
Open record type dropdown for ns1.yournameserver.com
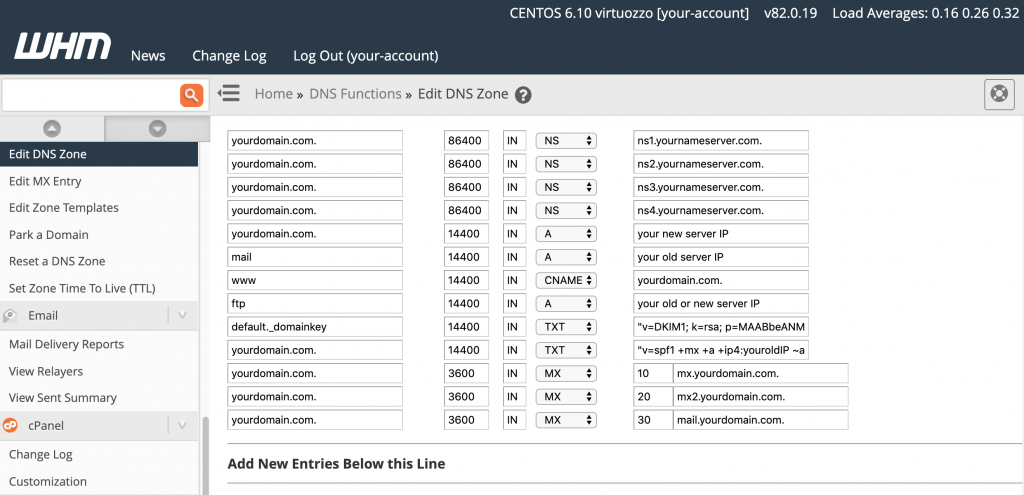tap(566, 140)
